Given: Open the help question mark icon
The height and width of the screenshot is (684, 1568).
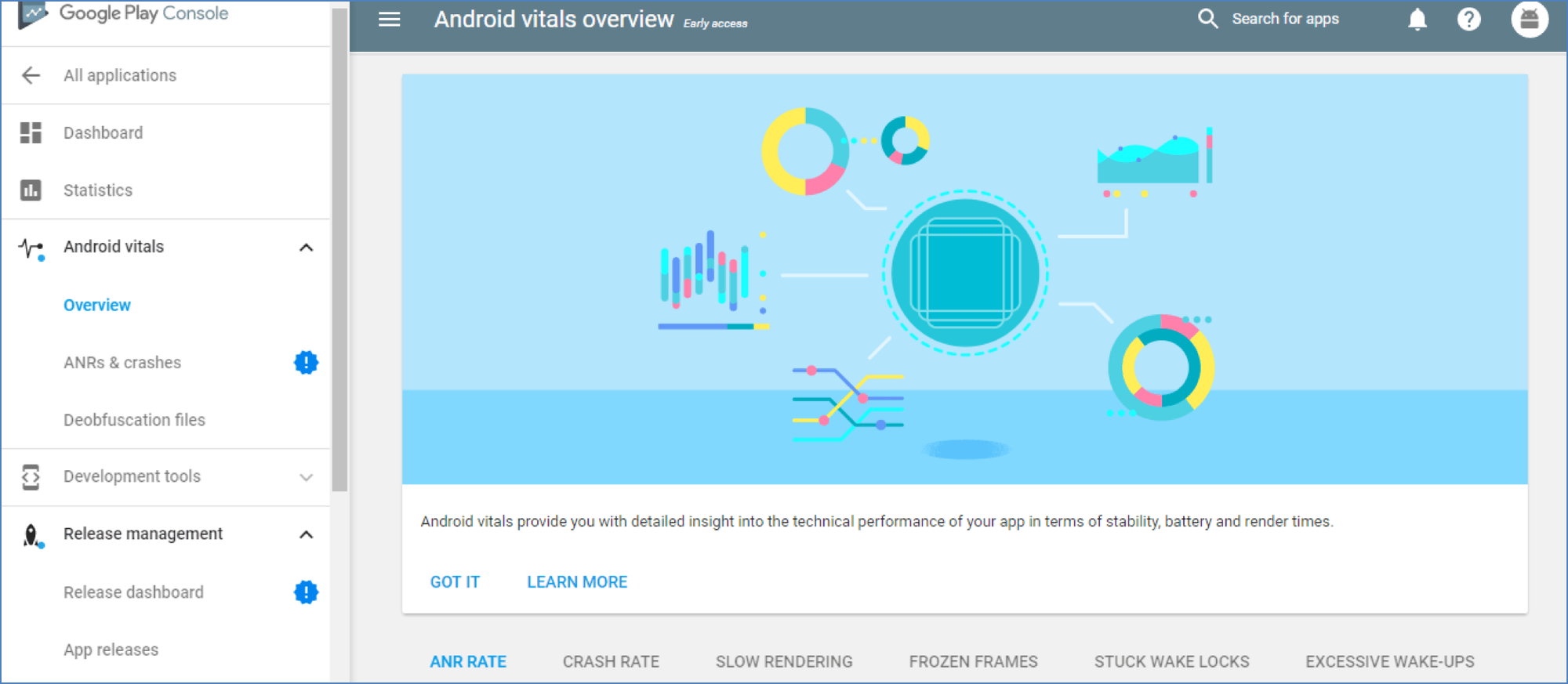Looking at the screenshot, I should [x=1468, y=19].
